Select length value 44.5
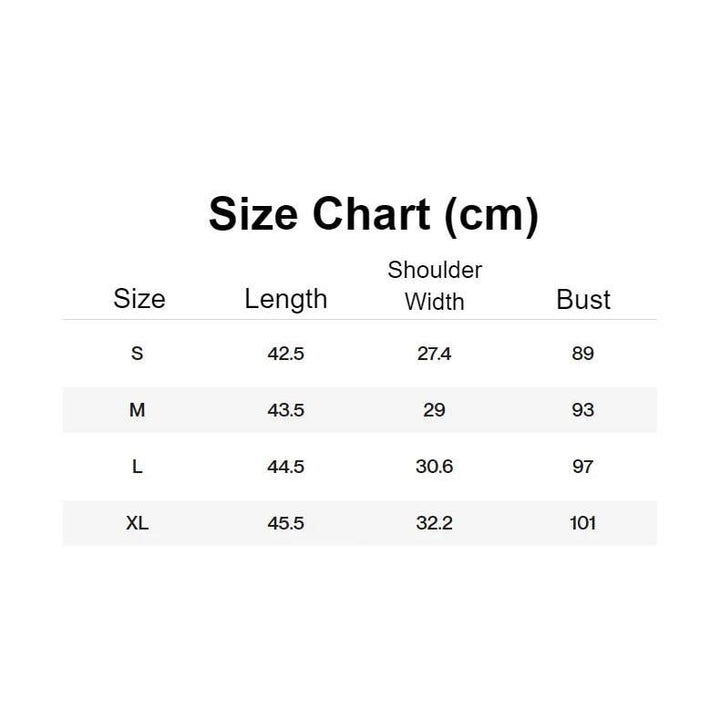The height and width of the screenshot is (720, 720). tap(286, 467)
